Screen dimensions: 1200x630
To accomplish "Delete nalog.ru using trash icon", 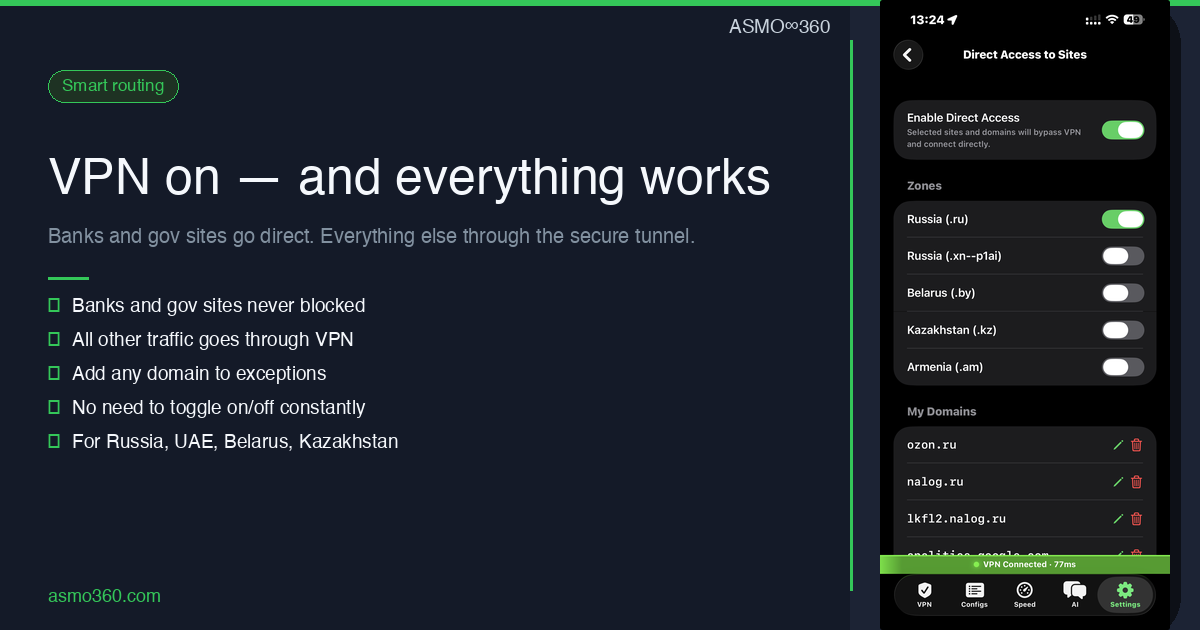I will (1136, 482).
